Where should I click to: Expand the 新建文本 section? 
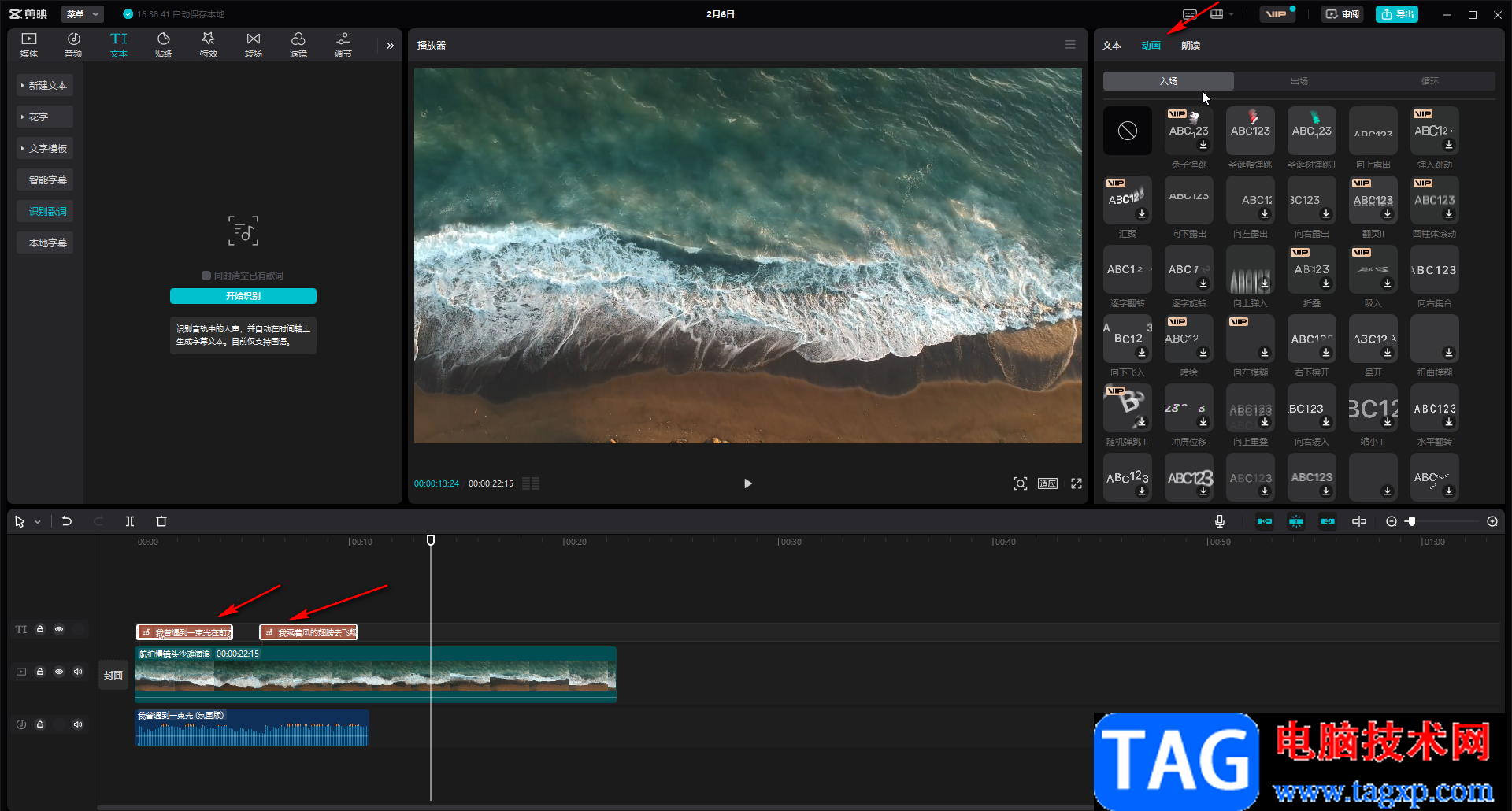(45, 85)
